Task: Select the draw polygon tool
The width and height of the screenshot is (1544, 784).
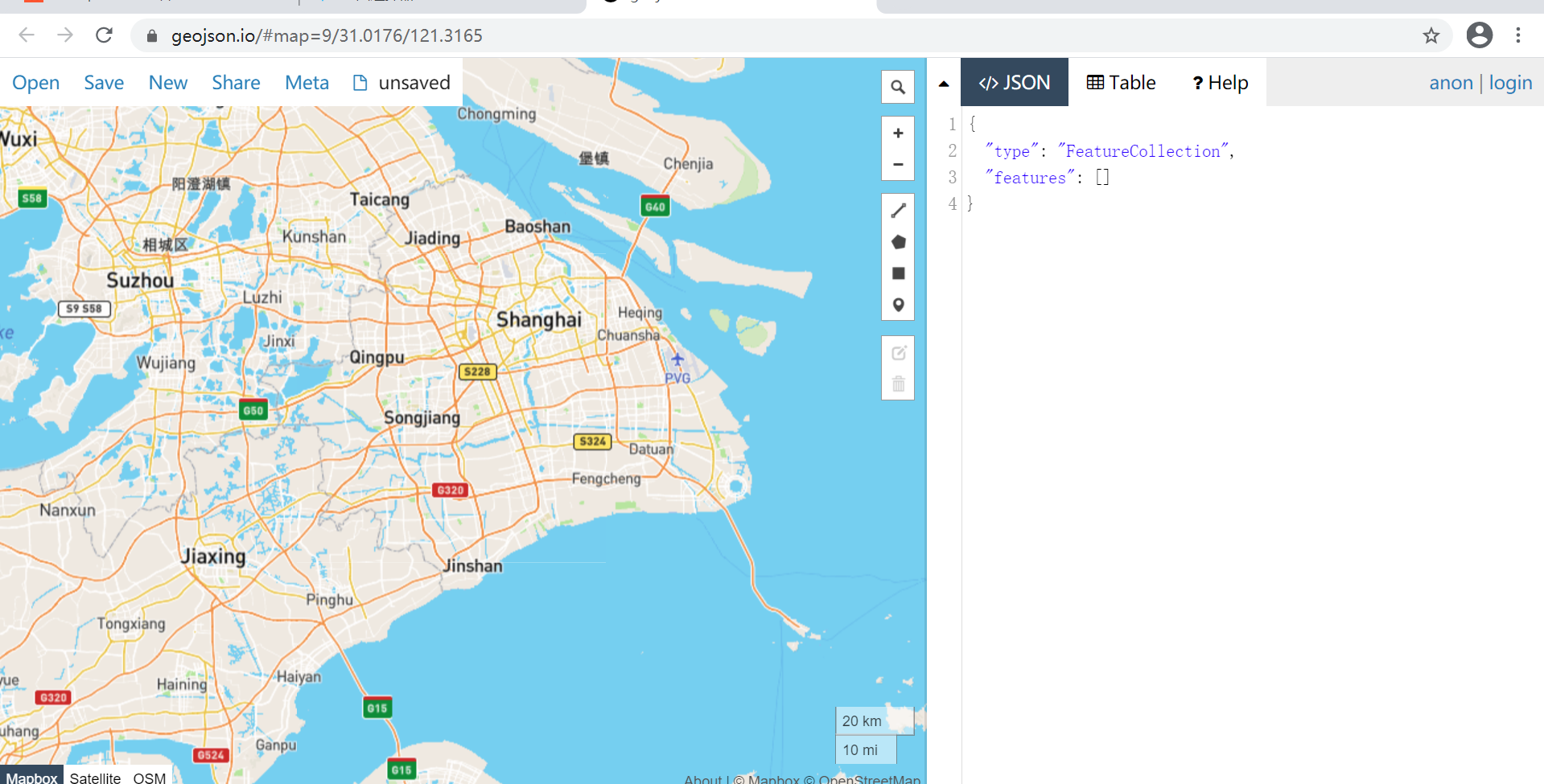Action: 897,241
